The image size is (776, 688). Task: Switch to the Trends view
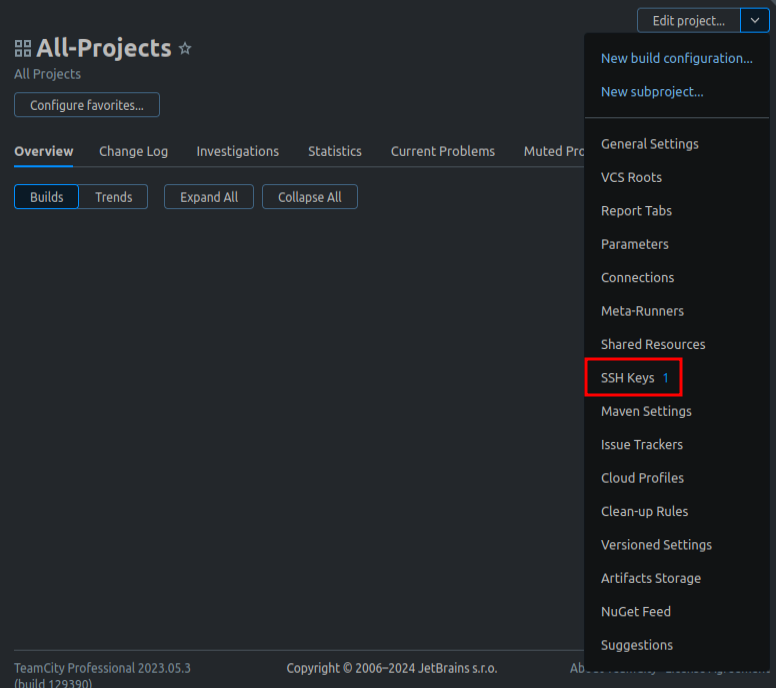click(113, 197)
